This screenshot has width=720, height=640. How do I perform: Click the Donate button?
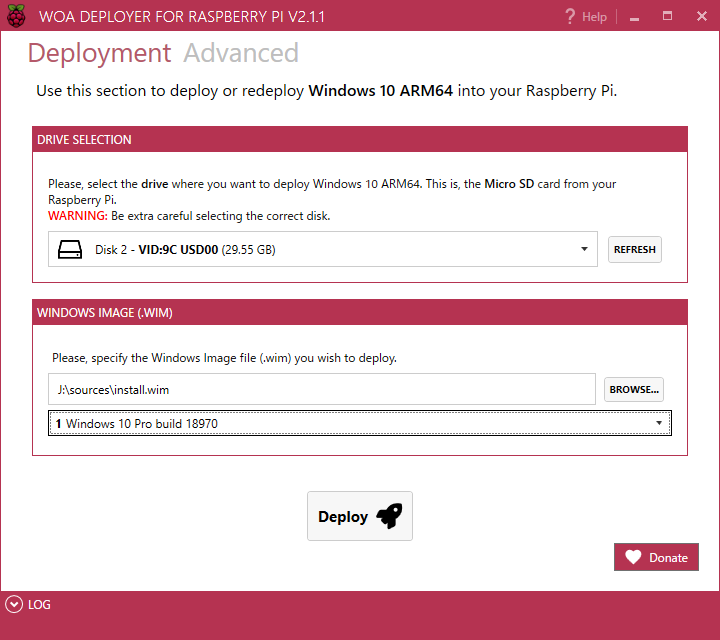(656, 557)
